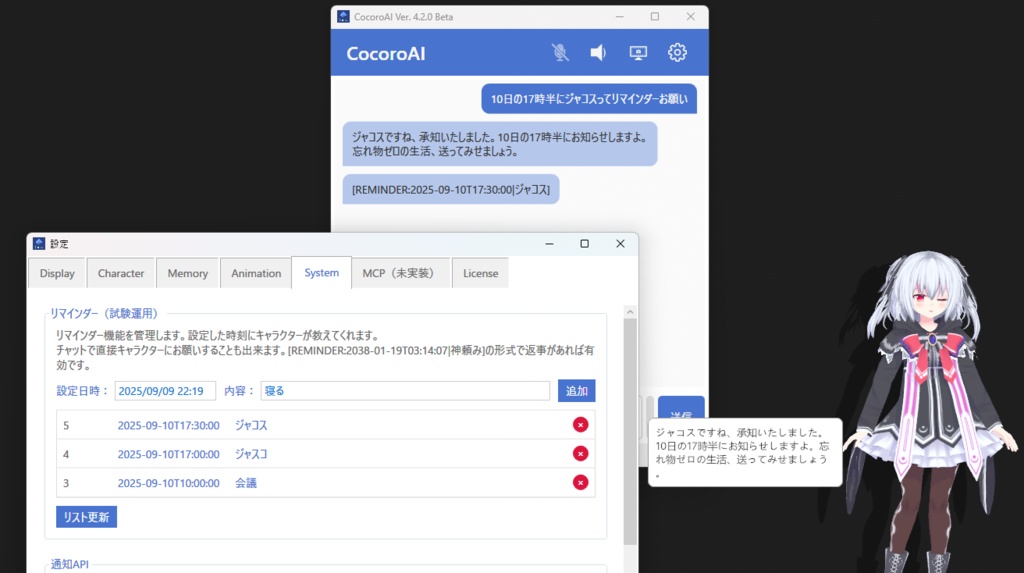Click the user message about 10日の17時半
1024x573 pixels.
point(589,99)
